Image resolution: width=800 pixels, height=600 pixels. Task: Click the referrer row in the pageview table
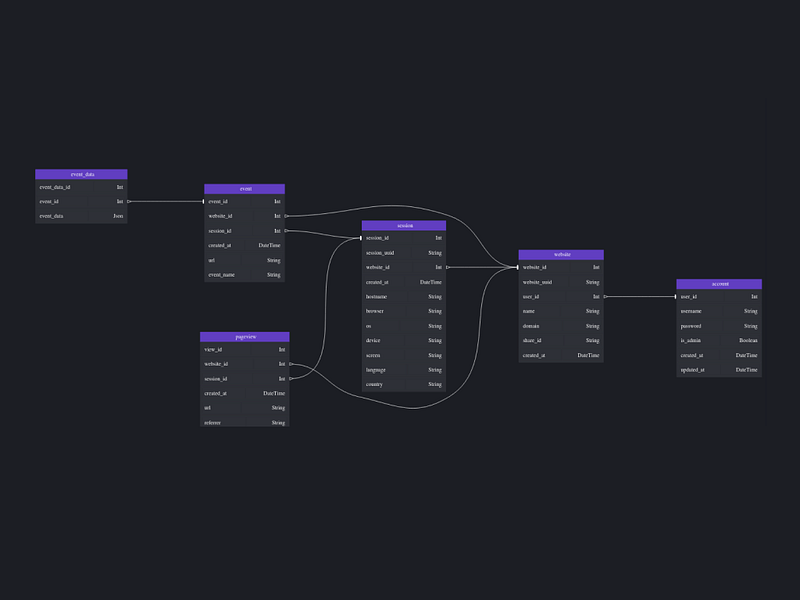(242, 422)
